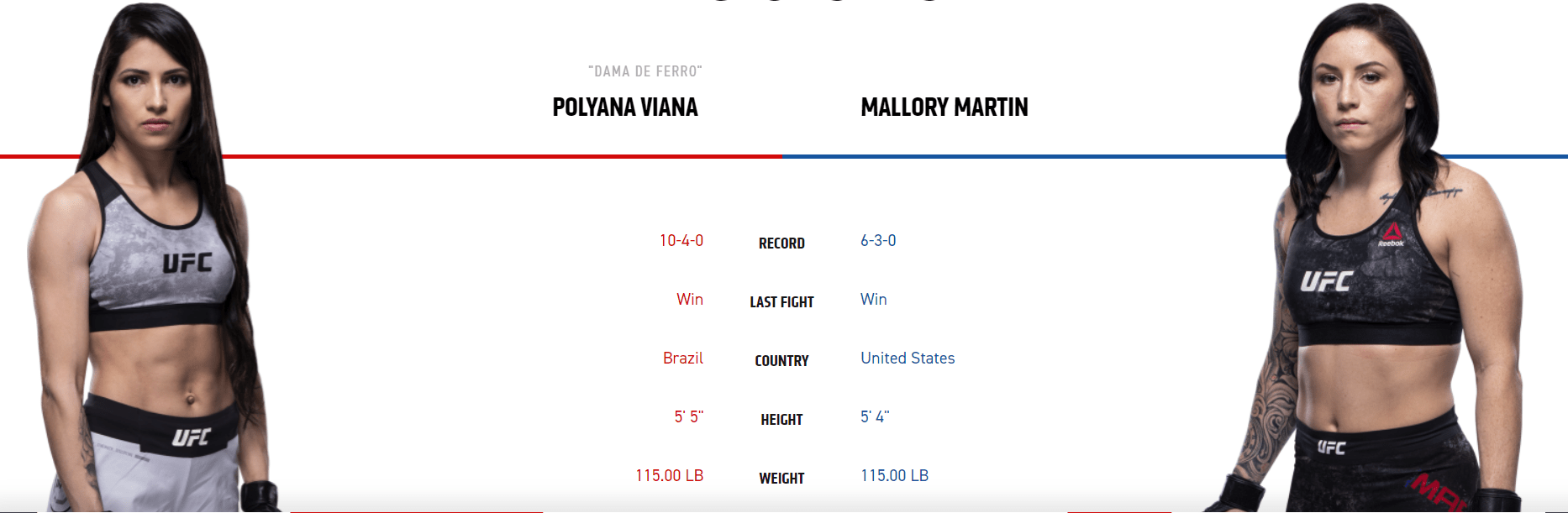Select the HEIGHT stat label

[x=781, y=420]
